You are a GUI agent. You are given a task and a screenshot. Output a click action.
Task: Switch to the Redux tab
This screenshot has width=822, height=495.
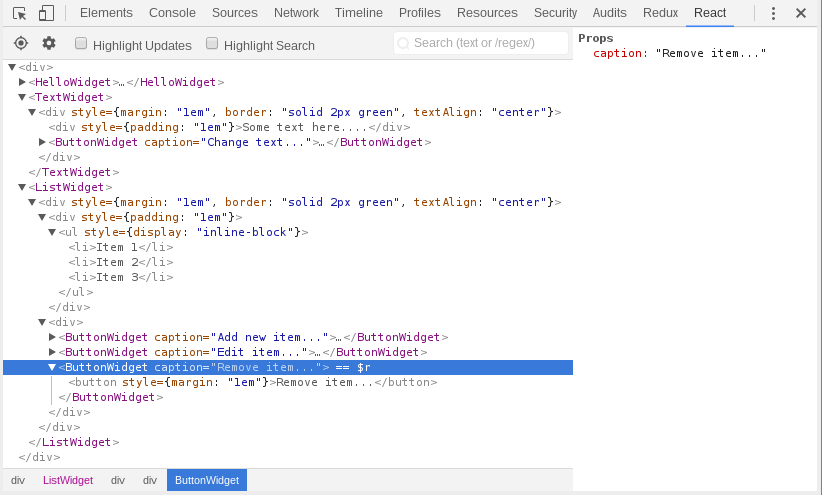(x=660, y=13)
